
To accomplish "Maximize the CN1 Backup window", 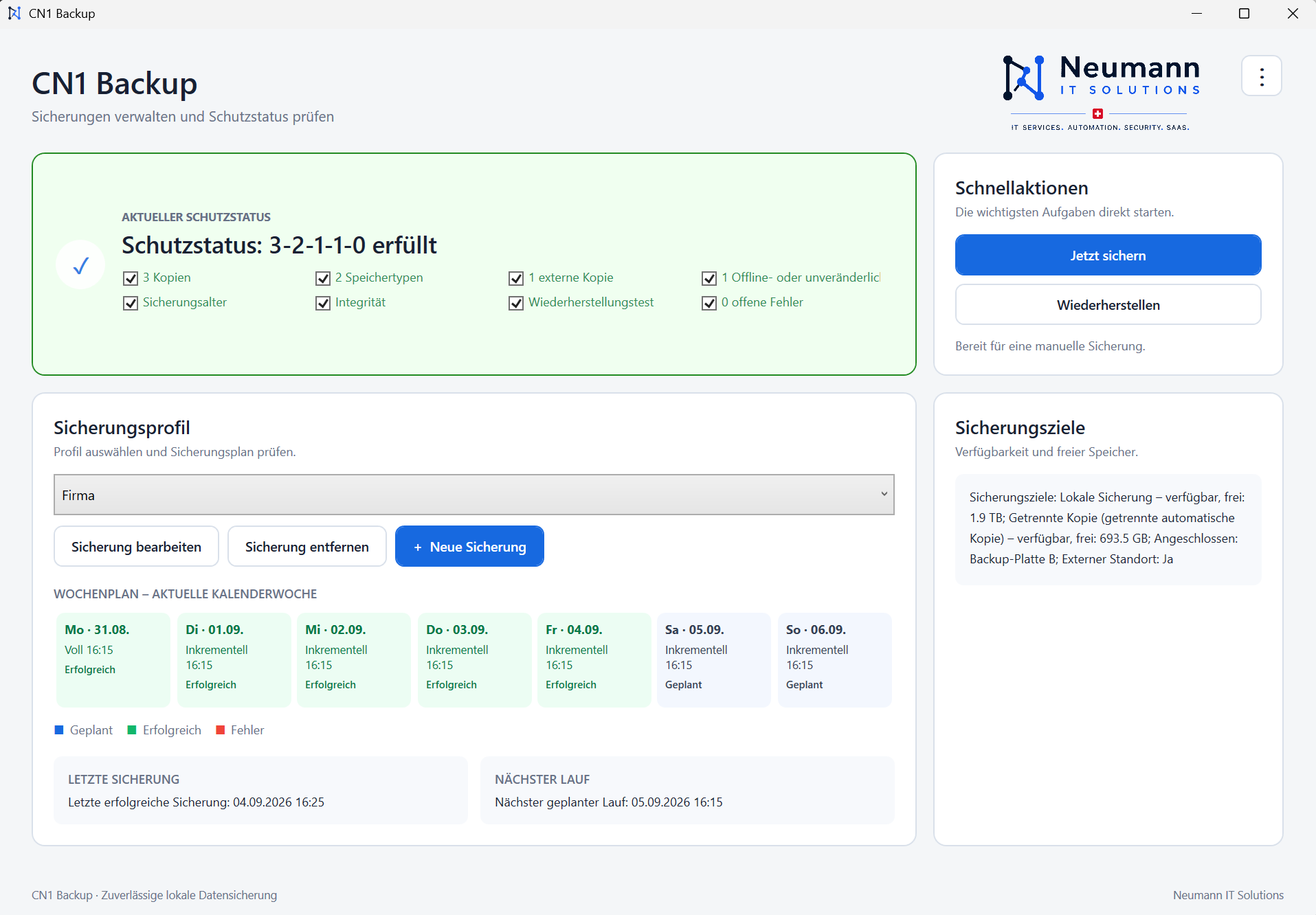I will click(x=1244, y=14).
